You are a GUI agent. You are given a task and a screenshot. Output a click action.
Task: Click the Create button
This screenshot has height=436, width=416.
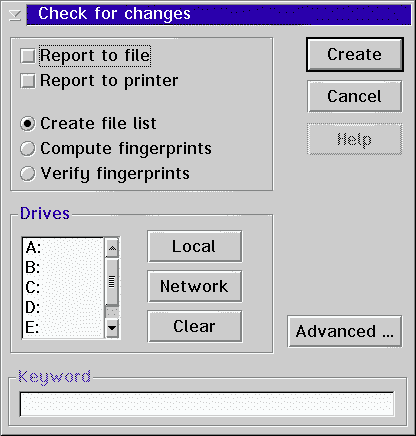pyautogui.click(x=355, y=55)
